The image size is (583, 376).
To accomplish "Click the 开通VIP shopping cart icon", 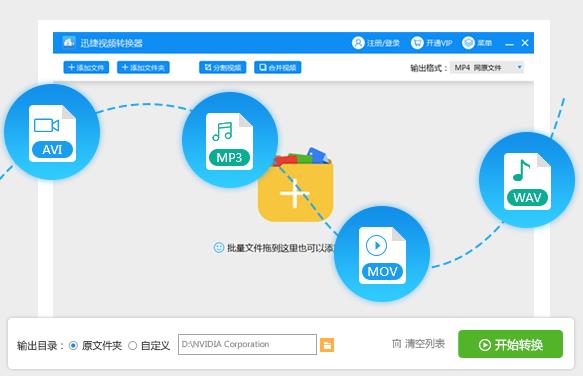I will point(417,43).
